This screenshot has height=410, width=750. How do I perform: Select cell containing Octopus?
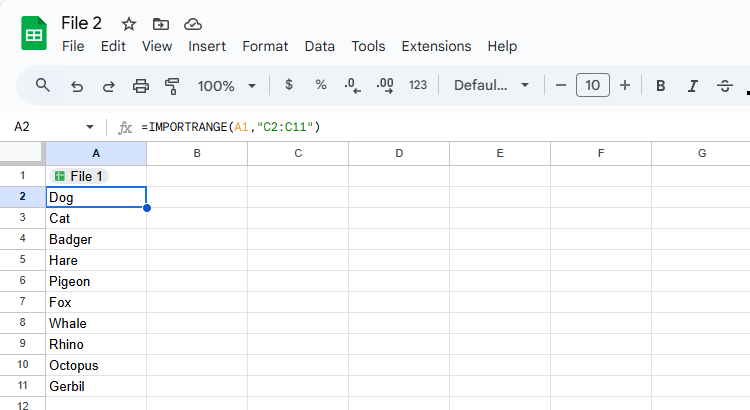coord(95,365)
